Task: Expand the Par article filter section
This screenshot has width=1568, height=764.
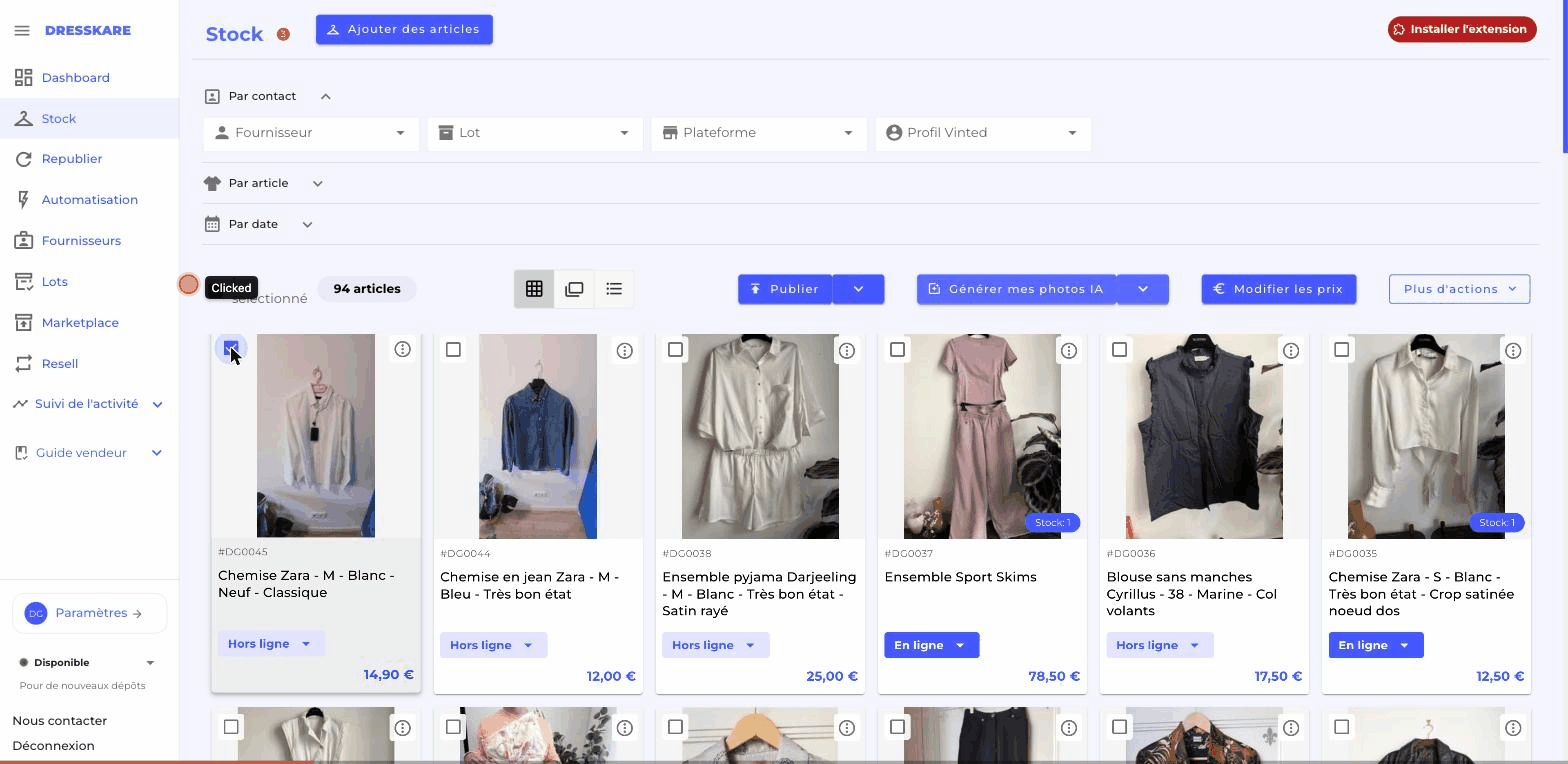Action: tap(317, 184)
